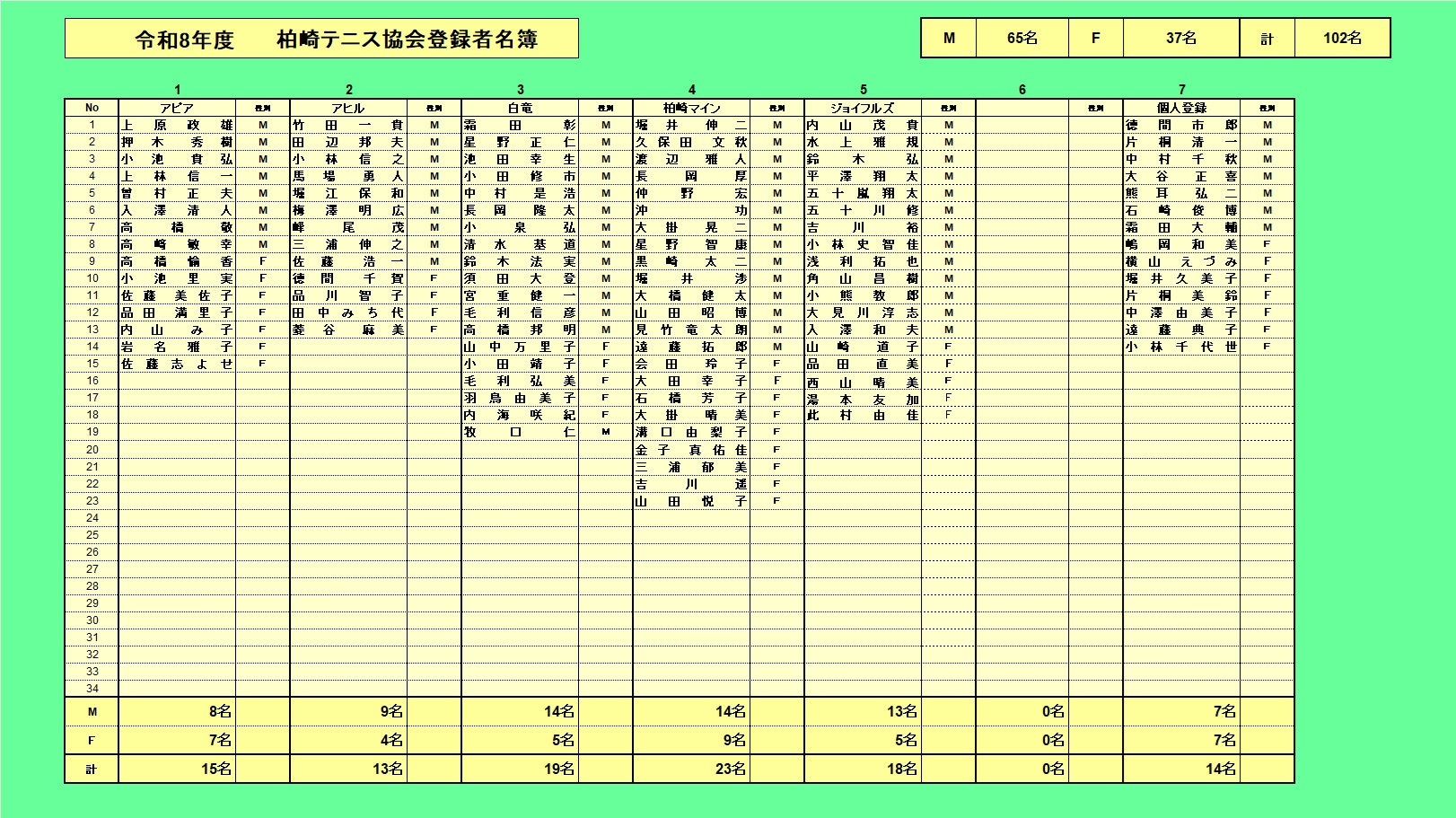Select the ジョイフルズ team header cell

coord(863,108)
